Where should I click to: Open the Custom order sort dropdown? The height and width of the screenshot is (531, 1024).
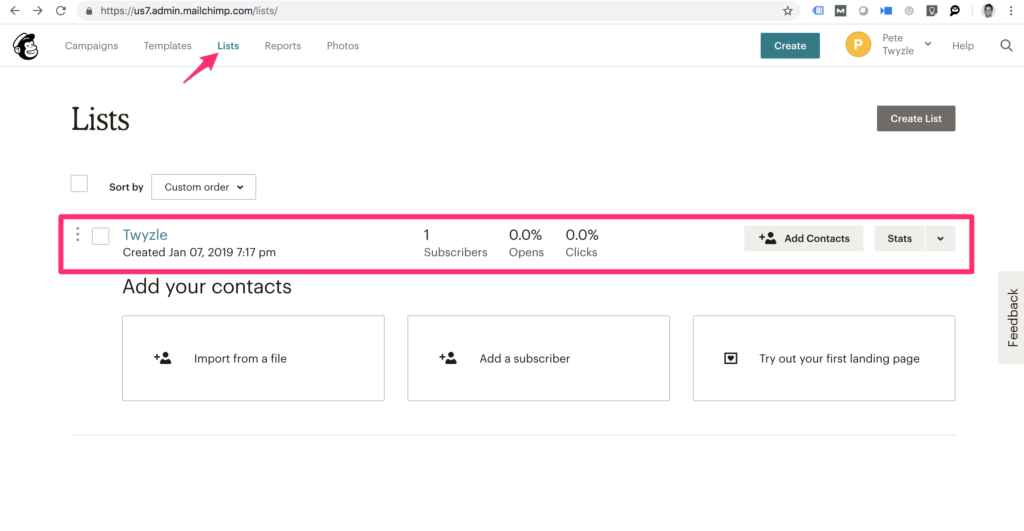coord(203,187)
